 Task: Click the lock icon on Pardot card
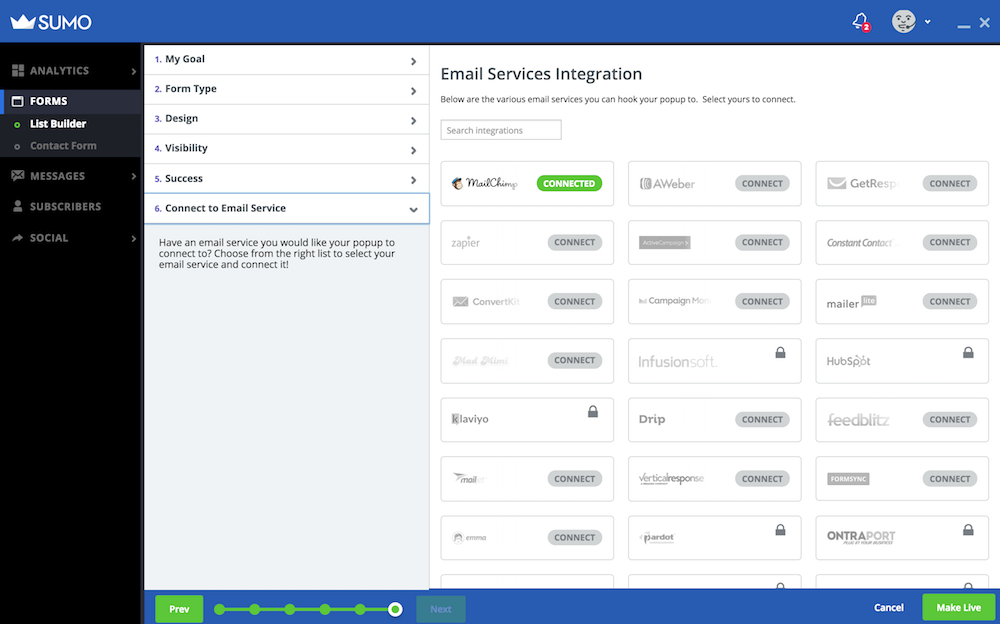click(780, 530)
